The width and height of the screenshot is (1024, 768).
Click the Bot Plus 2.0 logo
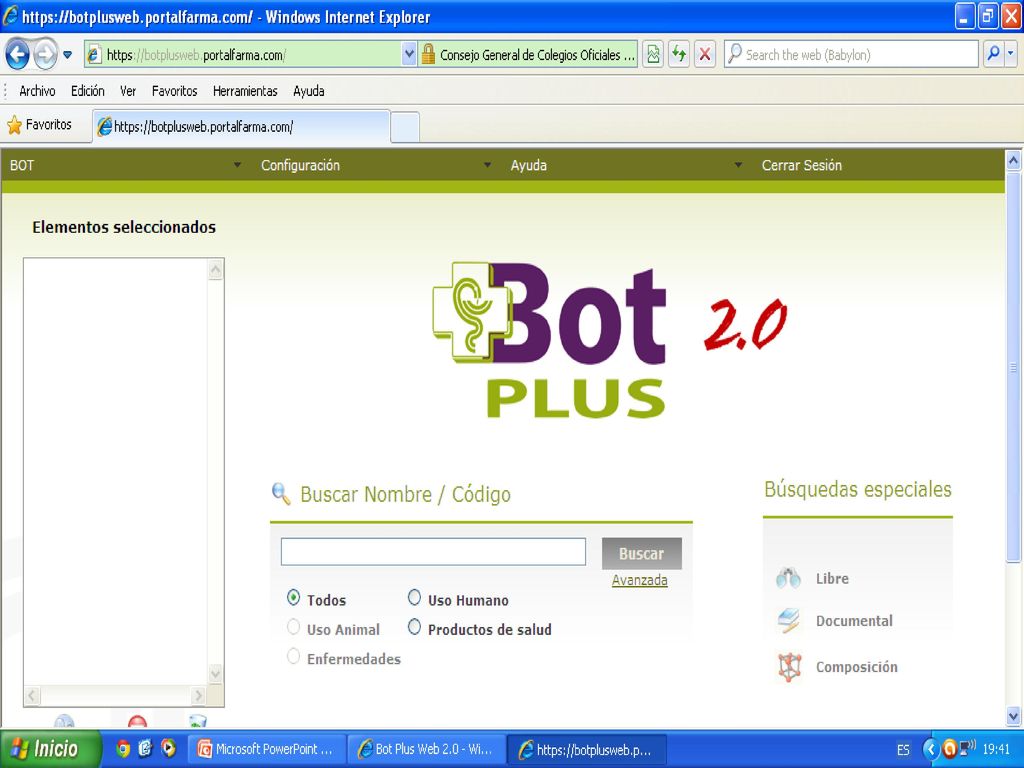[609, 340]
